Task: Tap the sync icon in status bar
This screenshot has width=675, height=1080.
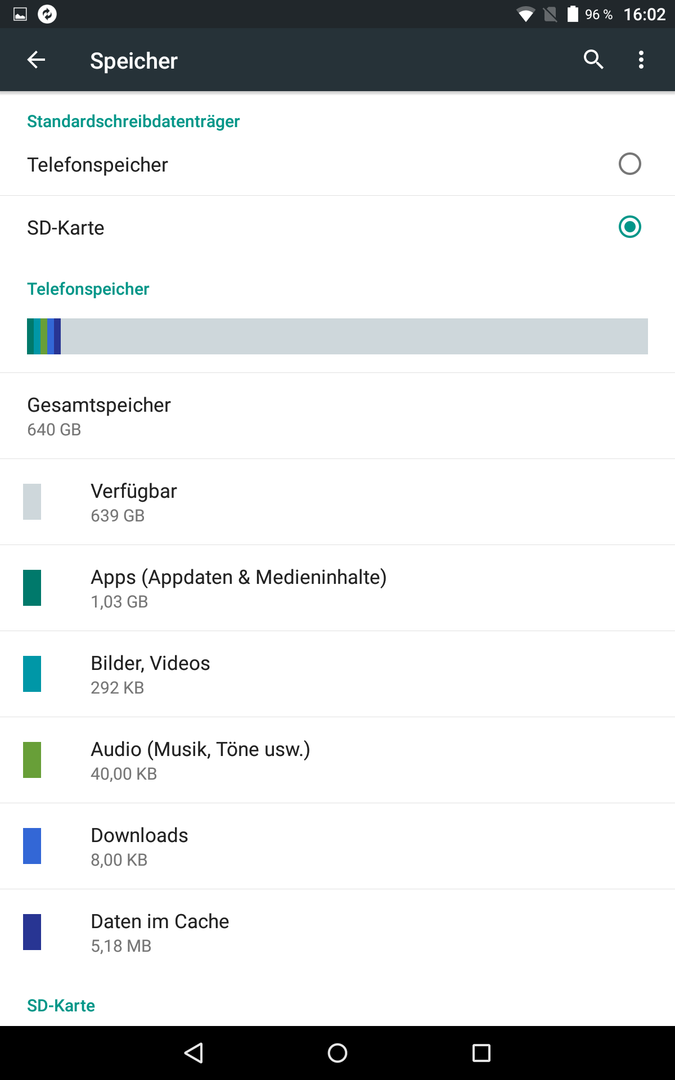Action: coord(47,14)
